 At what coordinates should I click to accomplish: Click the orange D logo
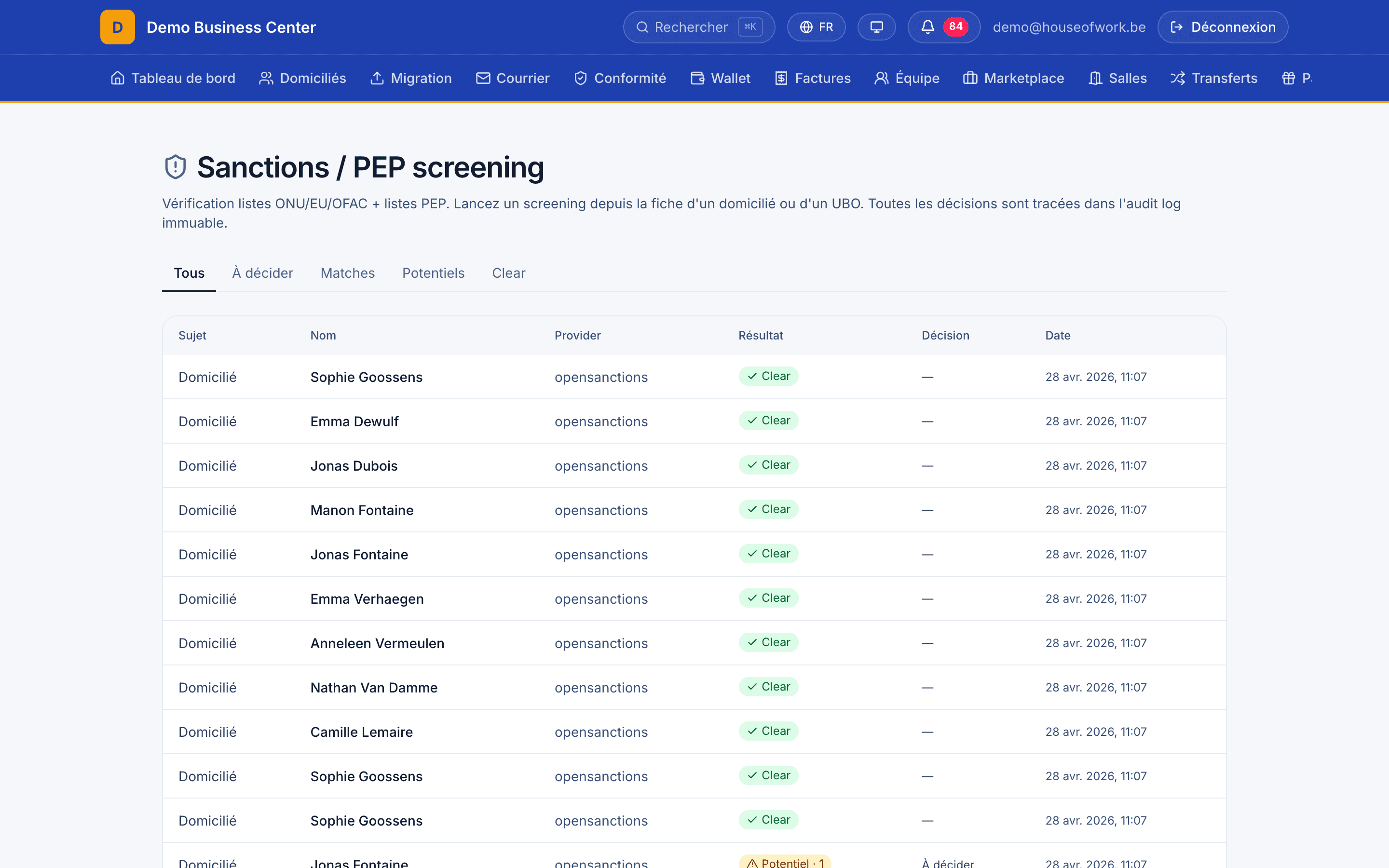(x=118, y=27)
